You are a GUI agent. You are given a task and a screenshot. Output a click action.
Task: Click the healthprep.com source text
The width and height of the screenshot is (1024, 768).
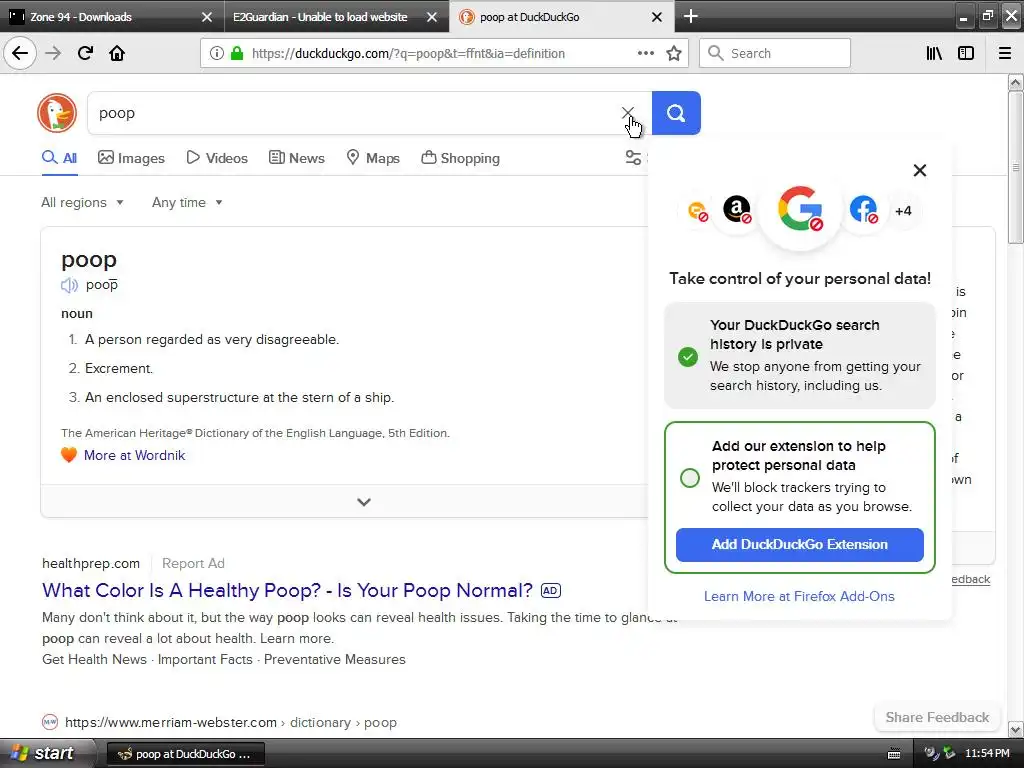pos(91,563)
